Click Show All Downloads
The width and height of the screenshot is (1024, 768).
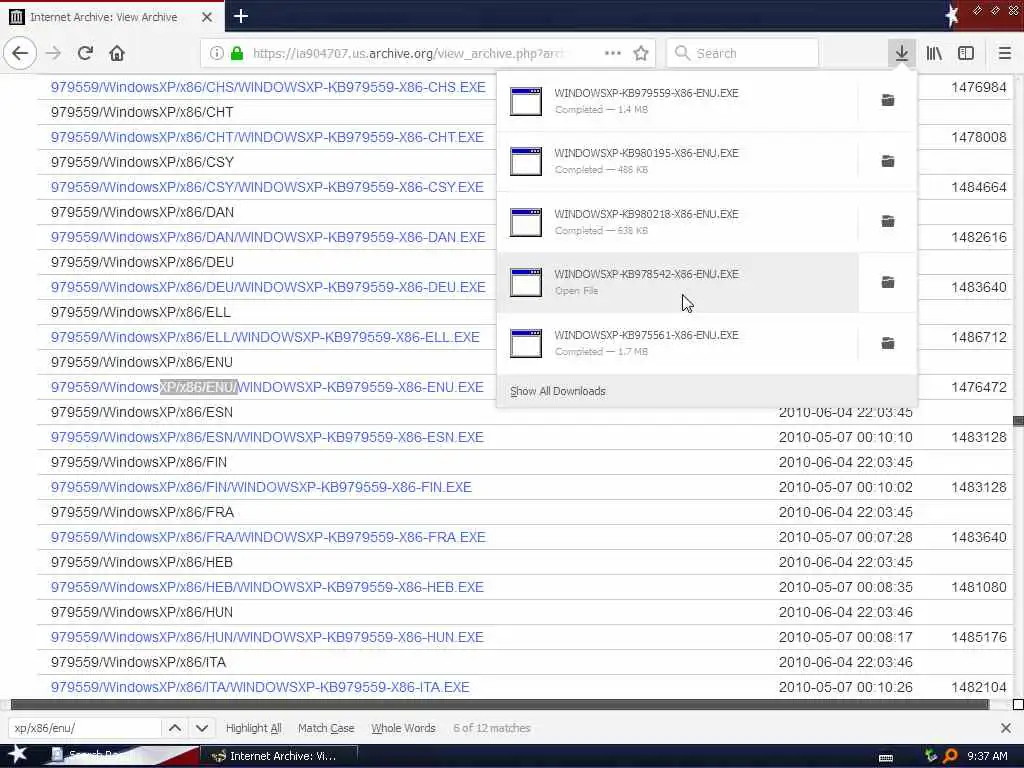[x=558, y=391]
